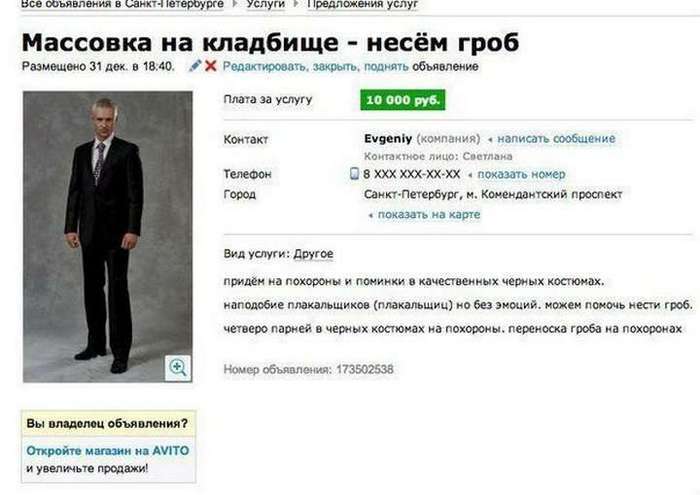Click the 'Другое' service type link
The image size is (700, 495).
click(x=313, y=254)
